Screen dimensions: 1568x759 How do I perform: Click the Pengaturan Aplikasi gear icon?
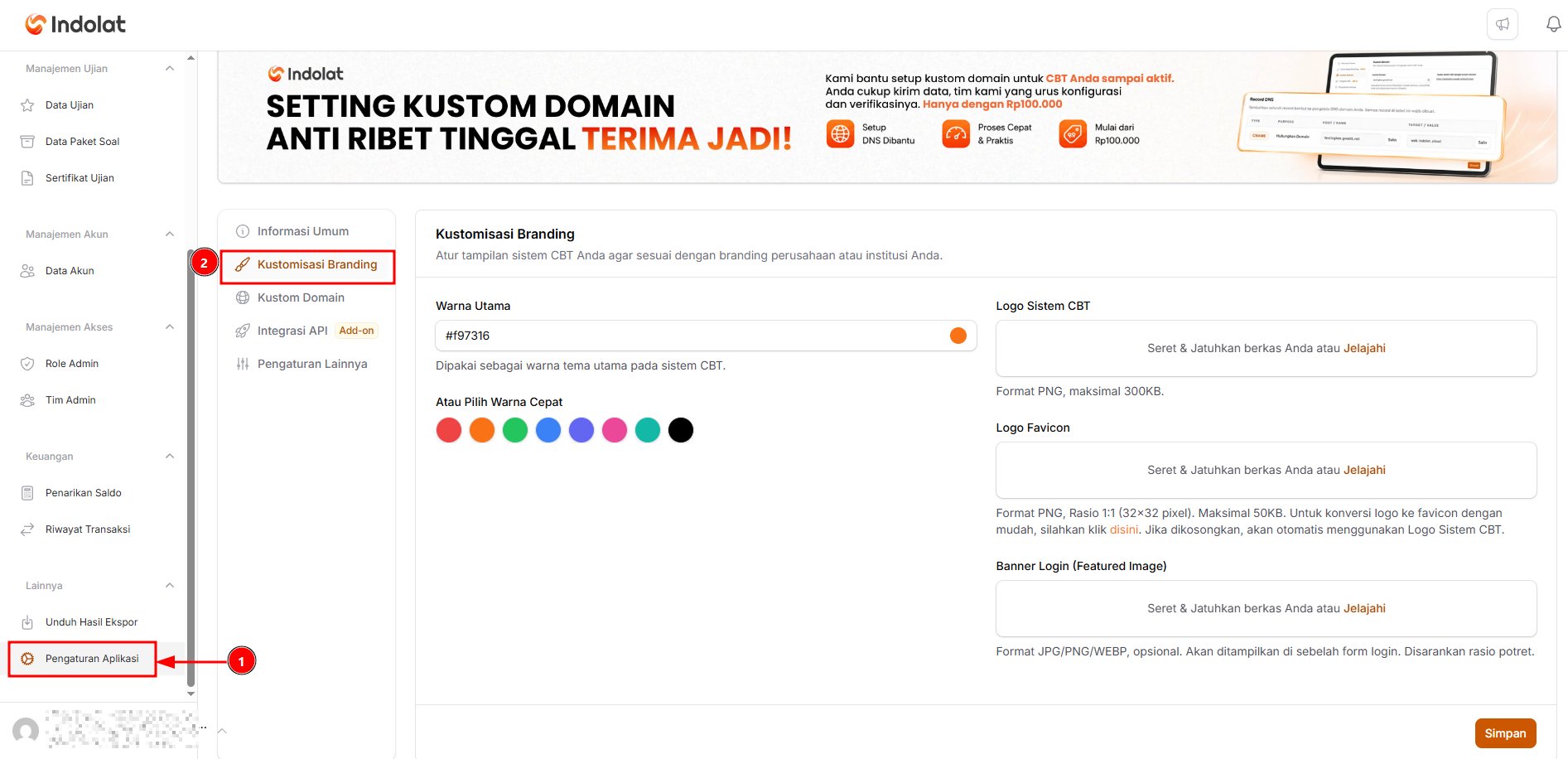(27, 659)
